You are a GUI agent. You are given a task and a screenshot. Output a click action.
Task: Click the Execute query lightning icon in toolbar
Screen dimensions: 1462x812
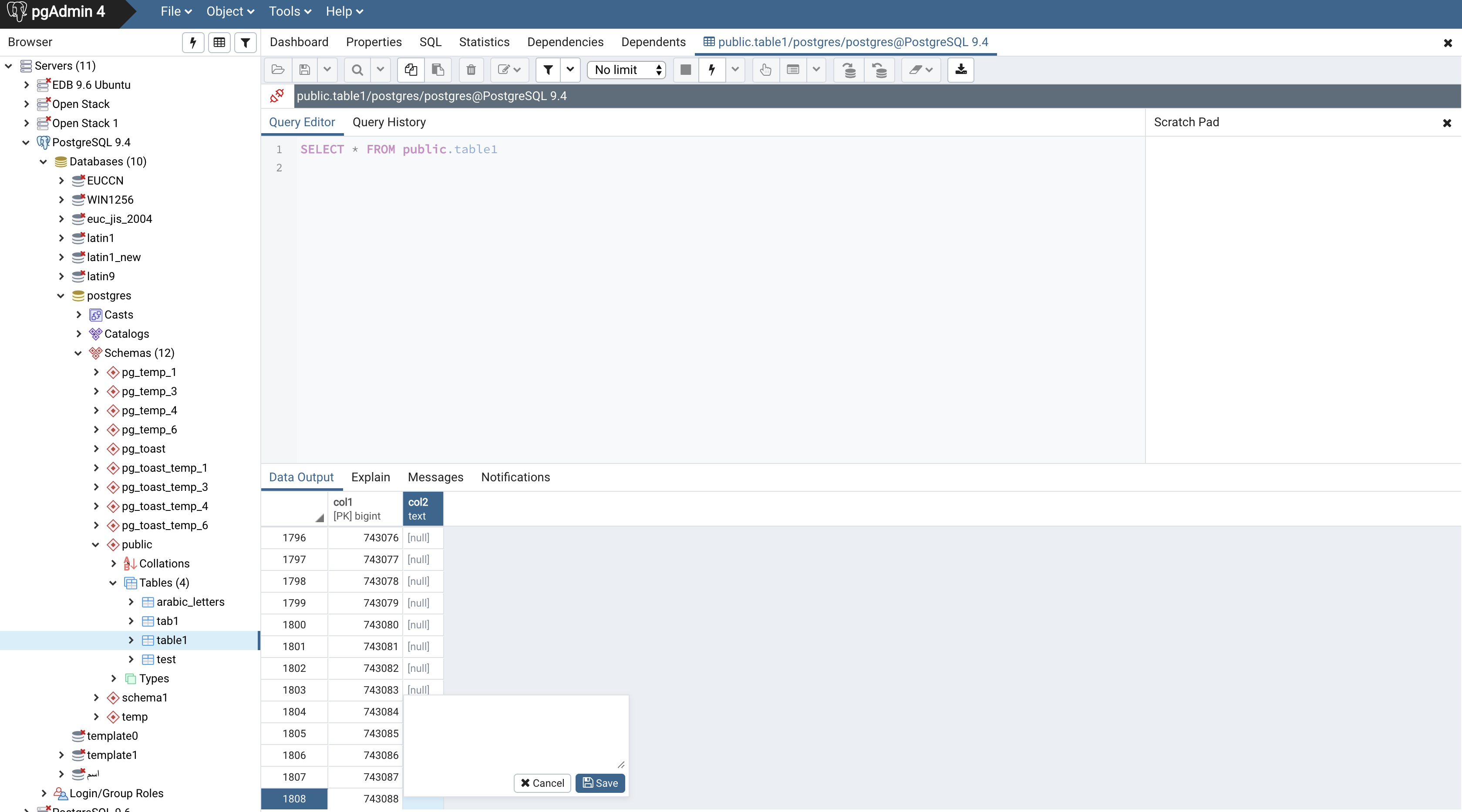[x=712, y=70]
